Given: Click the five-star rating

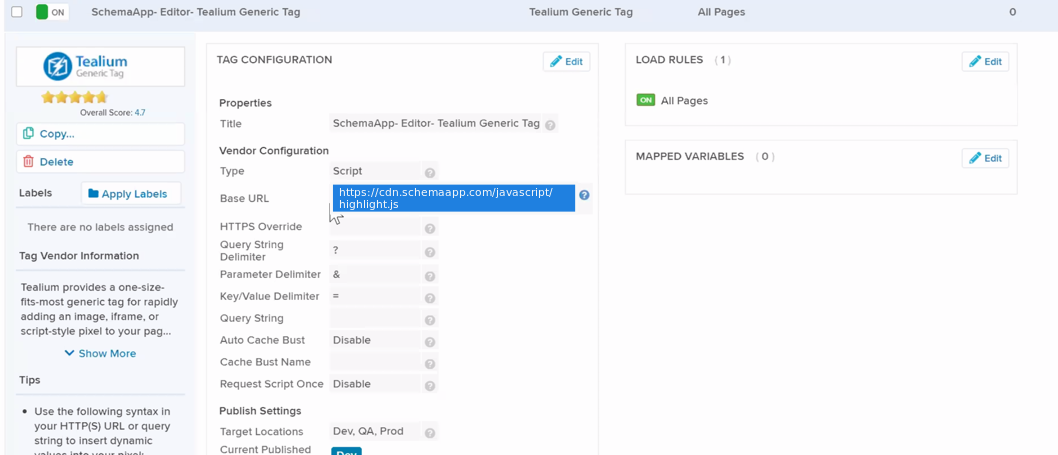Looking at the screenshot, I should [x=74, y=97].
